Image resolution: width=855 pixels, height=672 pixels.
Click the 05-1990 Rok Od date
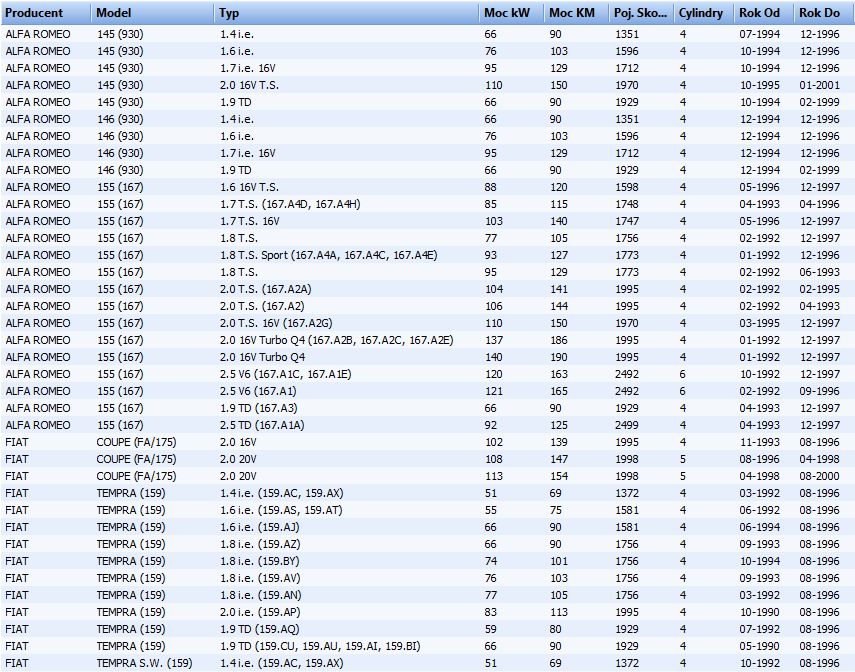[760, 646]
